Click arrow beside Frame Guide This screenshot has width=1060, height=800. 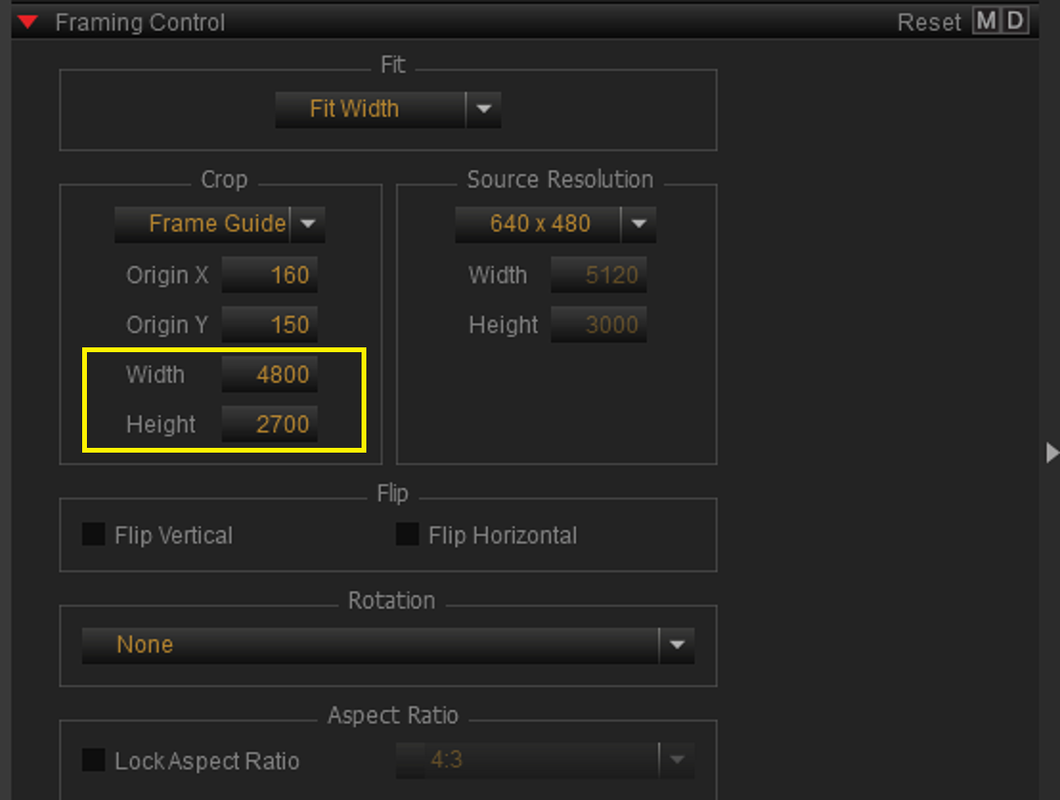pos(308,225)
